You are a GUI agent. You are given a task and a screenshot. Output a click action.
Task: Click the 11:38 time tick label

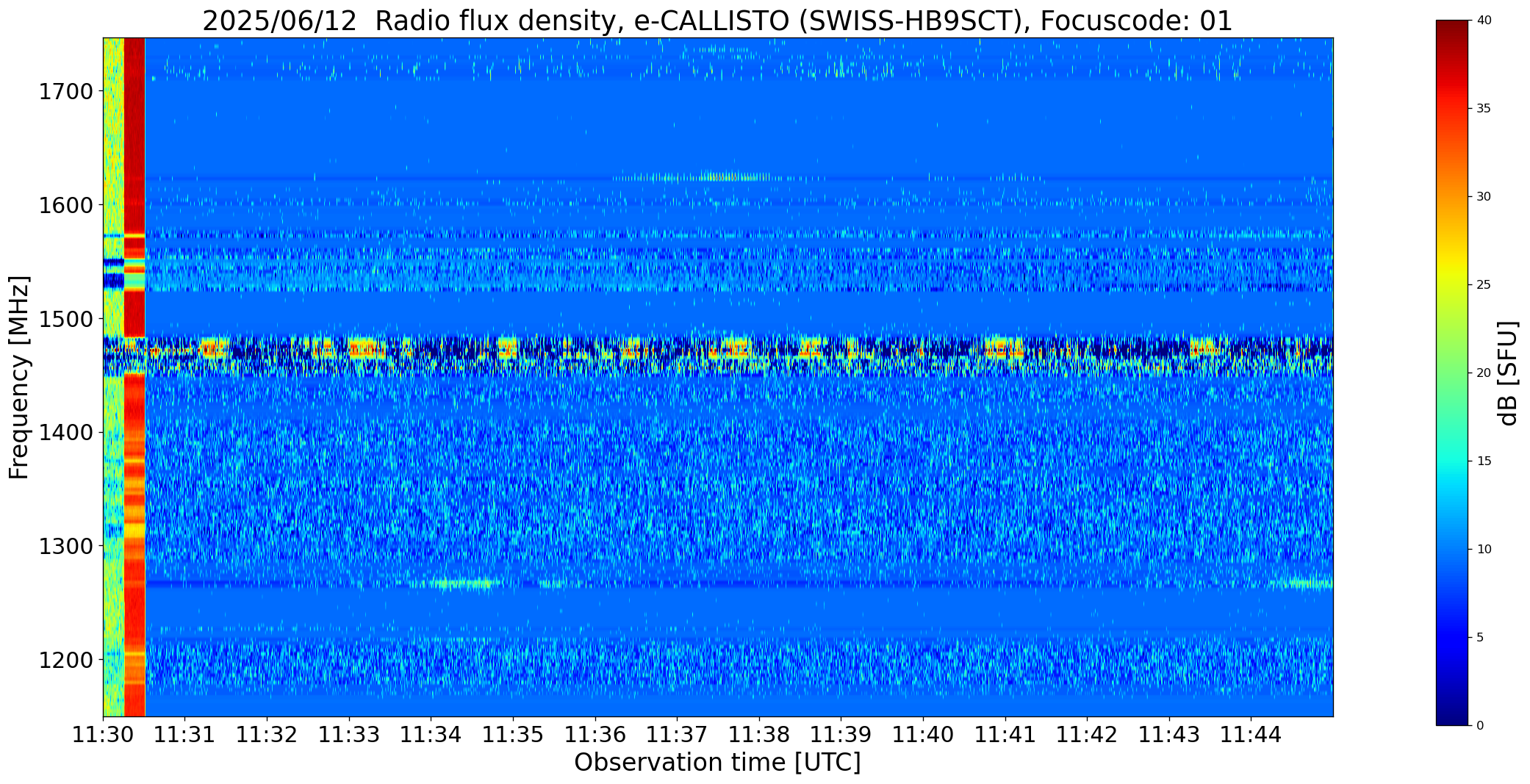tap(759, 734)
